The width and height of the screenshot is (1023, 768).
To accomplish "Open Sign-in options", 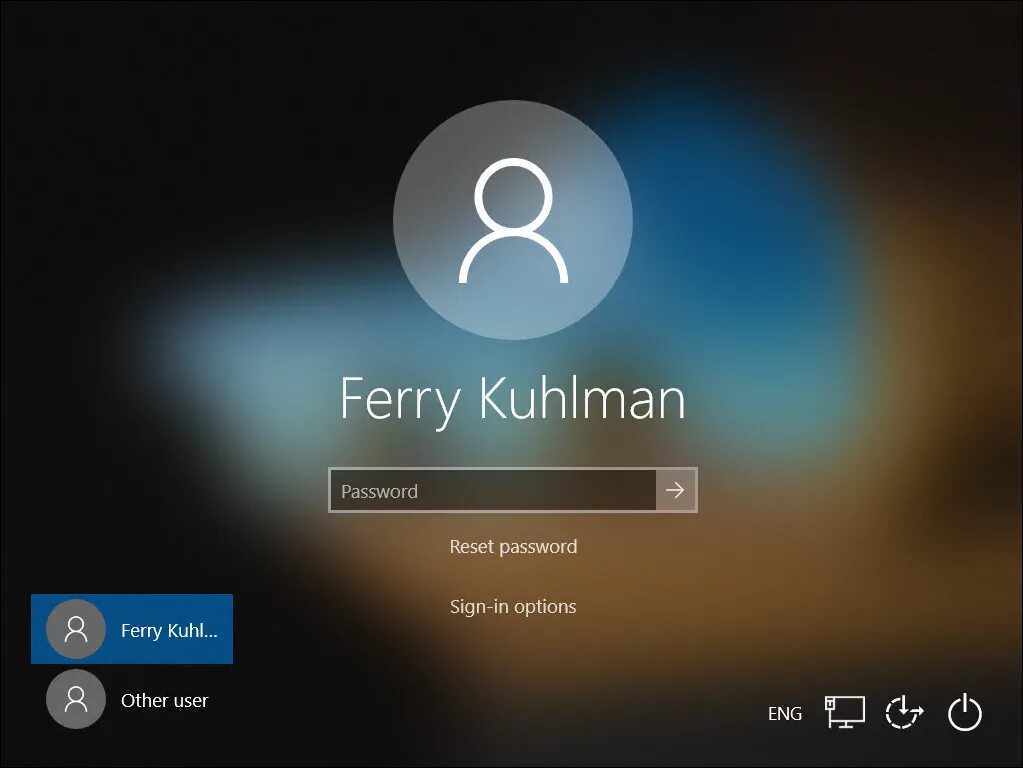I will tap(513, 606).
